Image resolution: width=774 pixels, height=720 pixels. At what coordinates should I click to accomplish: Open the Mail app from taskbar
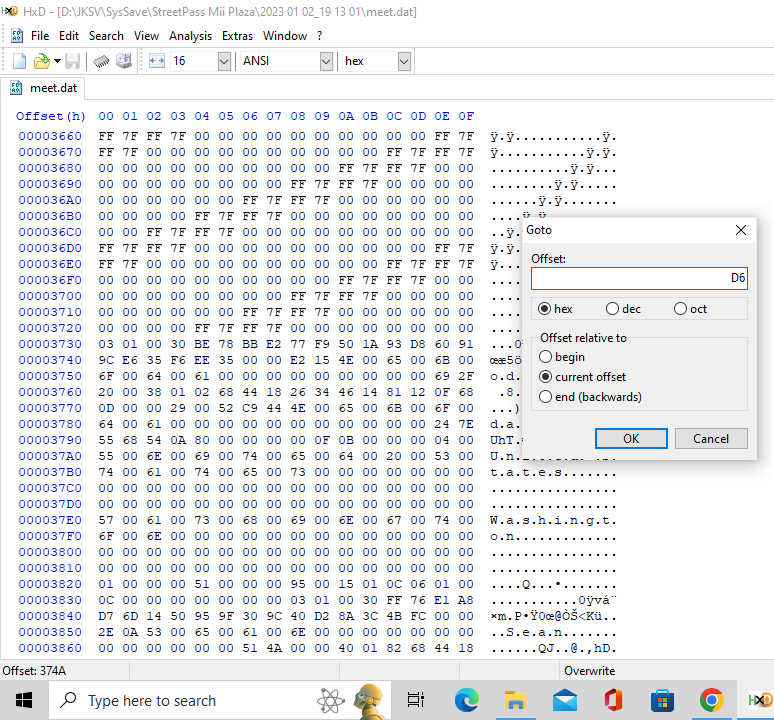pos(565,700)
